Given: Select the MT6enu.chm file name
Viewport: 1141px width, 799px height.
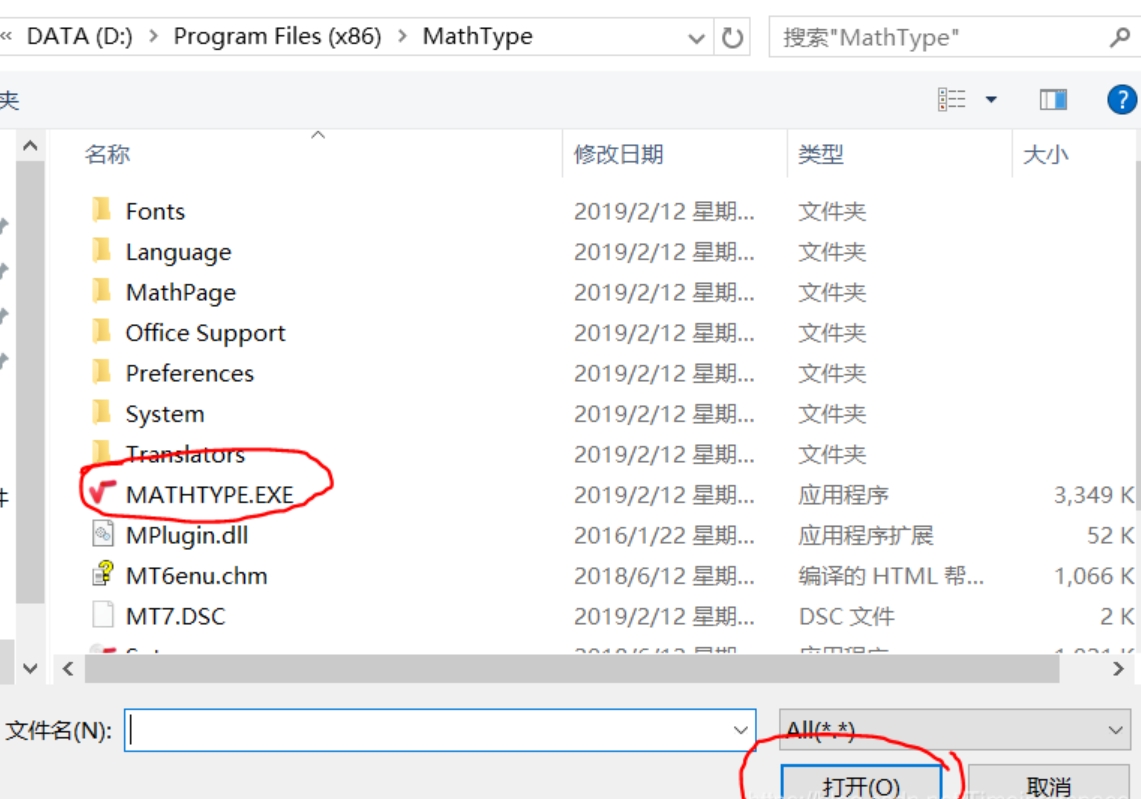Looking at the screenshot, I should (196, 576).
